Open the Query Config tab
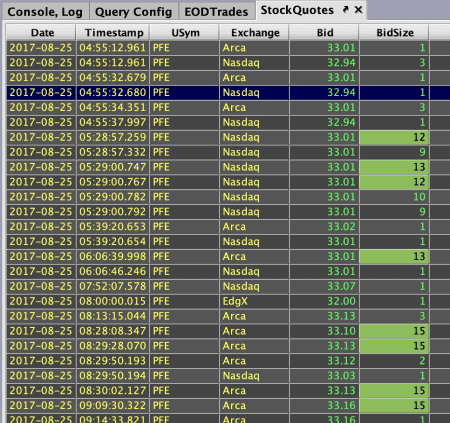The height and width of the screenshot is (423, 450). tap(133, 12)
